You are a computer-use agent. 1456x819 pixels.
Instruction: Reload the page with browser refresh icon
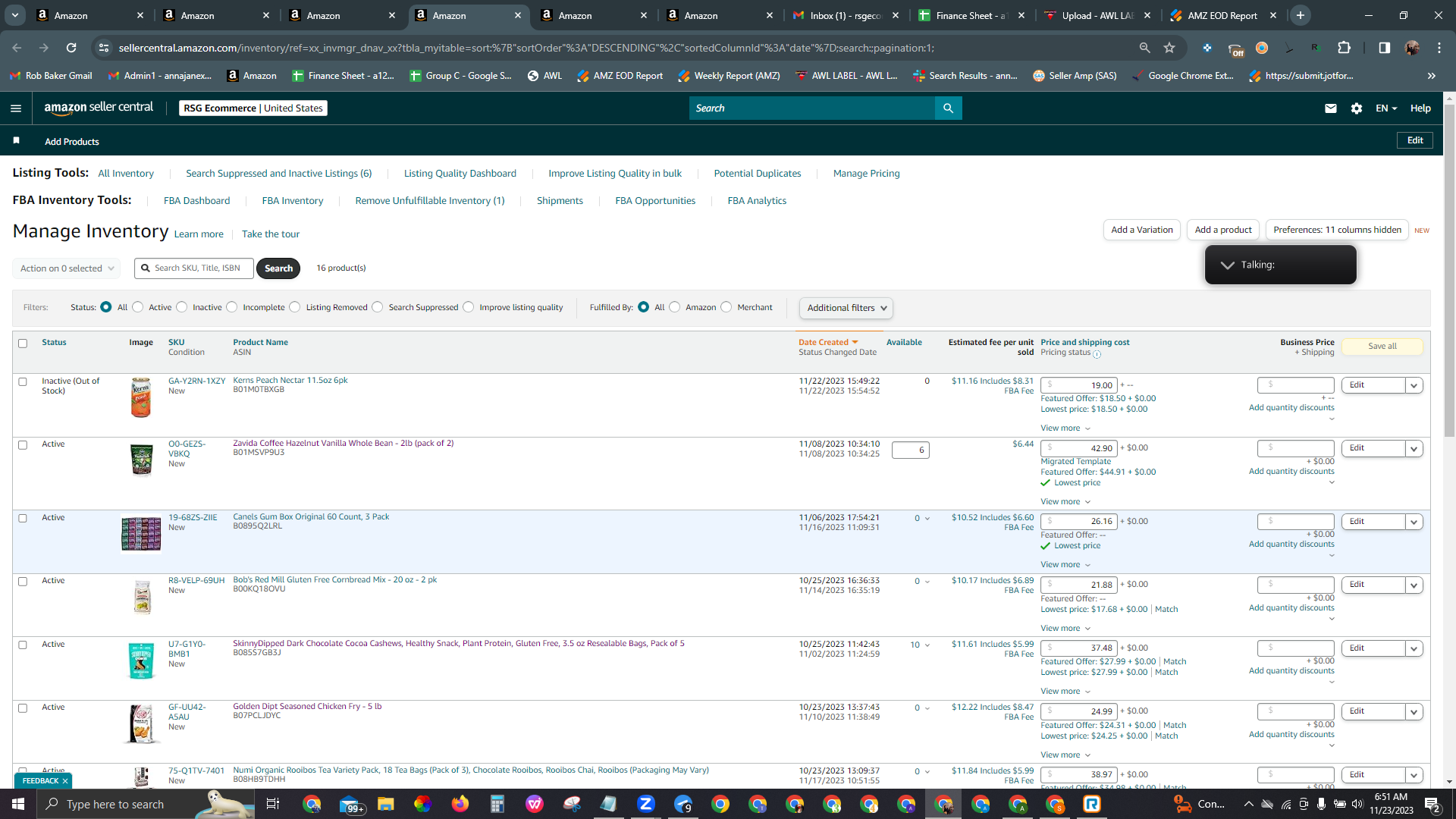[x=71, y=48]
